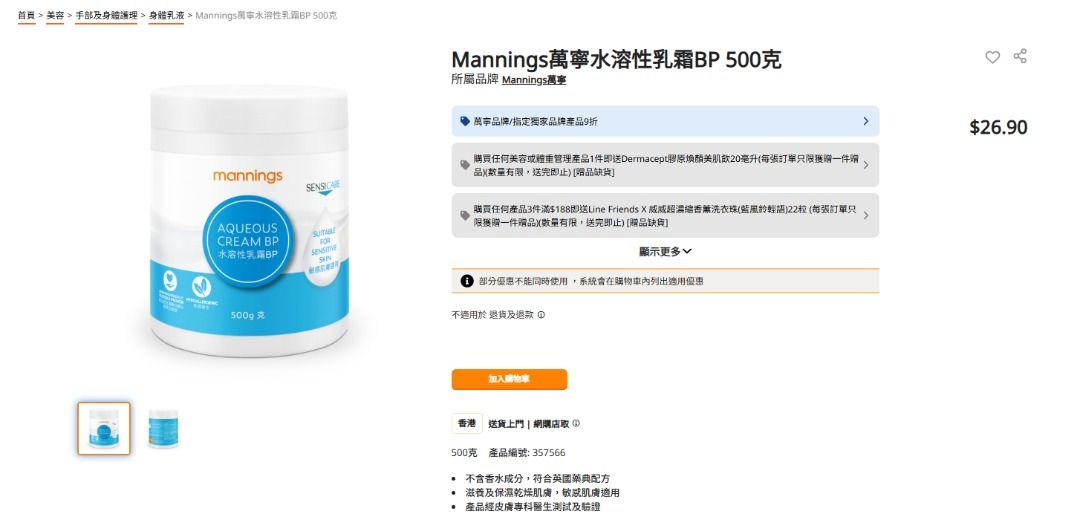
Task: Go to 首頁 in the breadcrumb
Action: [26, 15]
